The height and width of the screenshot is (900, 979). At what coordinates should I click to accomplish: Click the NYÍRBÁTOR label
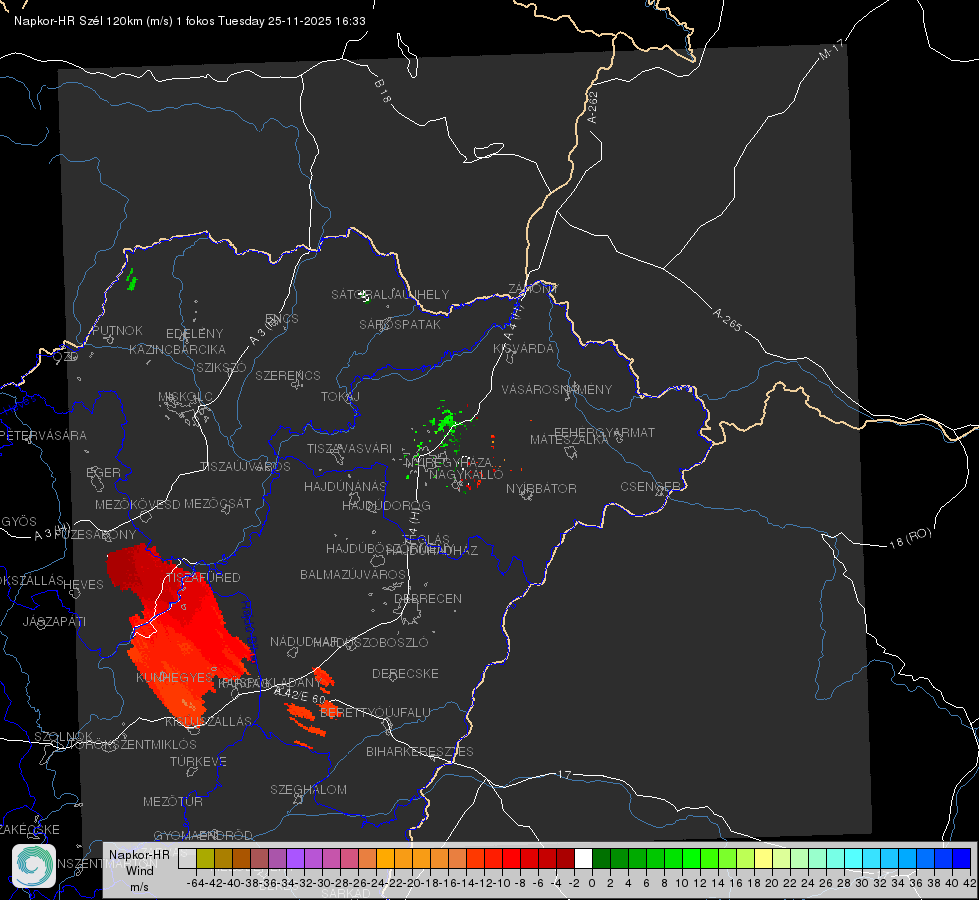[541, 488]
